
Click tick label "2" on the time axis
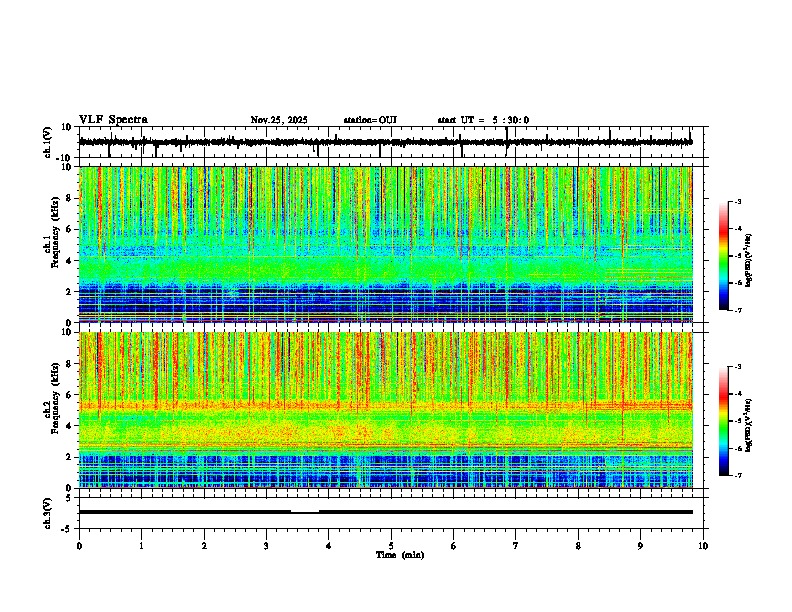(x=204, y=546)
